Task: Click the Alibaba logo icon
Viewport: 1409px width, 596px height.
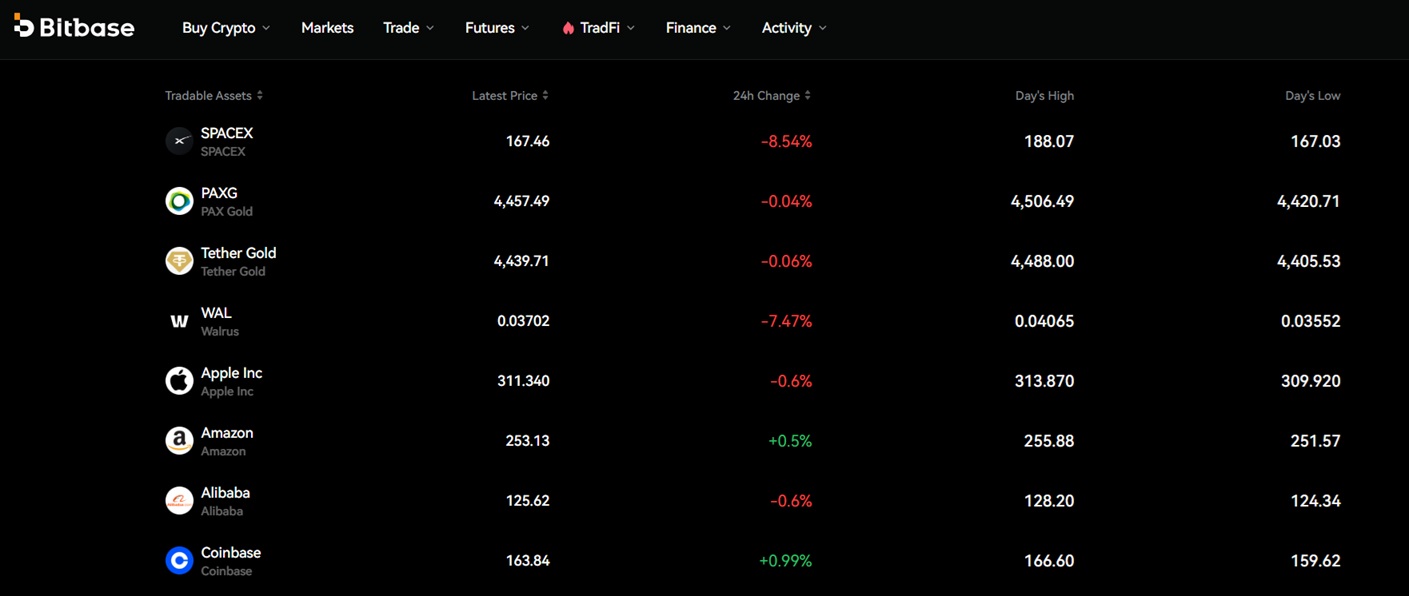Action: (179, 501)
